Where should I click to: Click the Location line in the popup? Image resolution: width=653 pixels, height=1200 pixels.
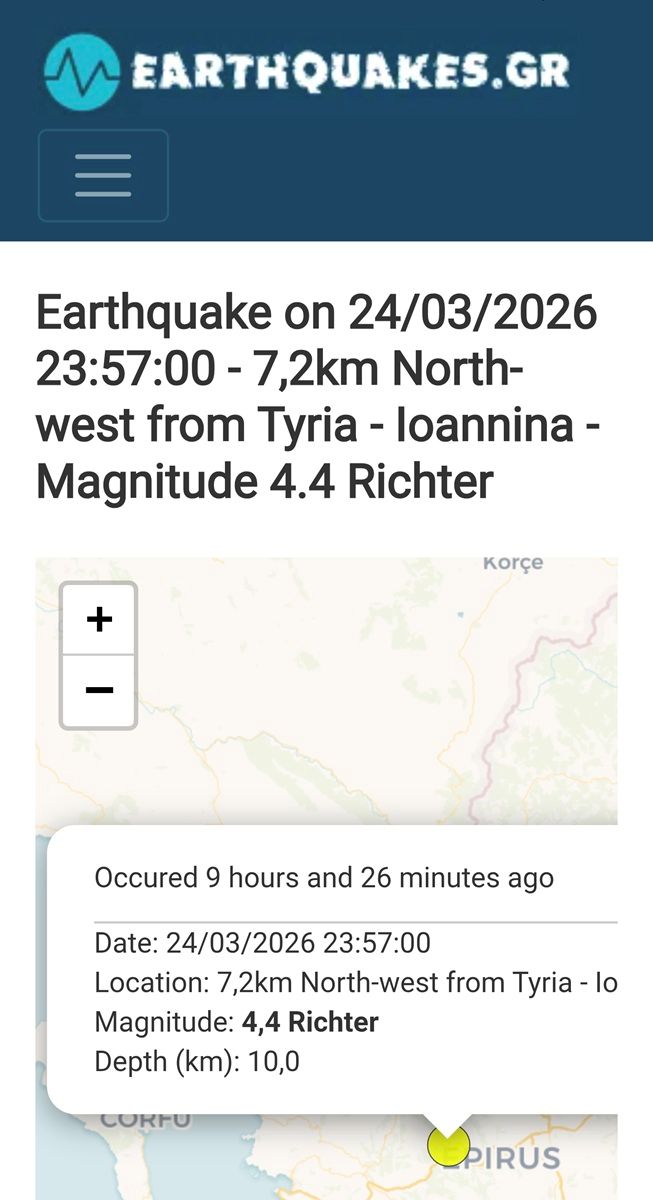click(x=355, y=983)
